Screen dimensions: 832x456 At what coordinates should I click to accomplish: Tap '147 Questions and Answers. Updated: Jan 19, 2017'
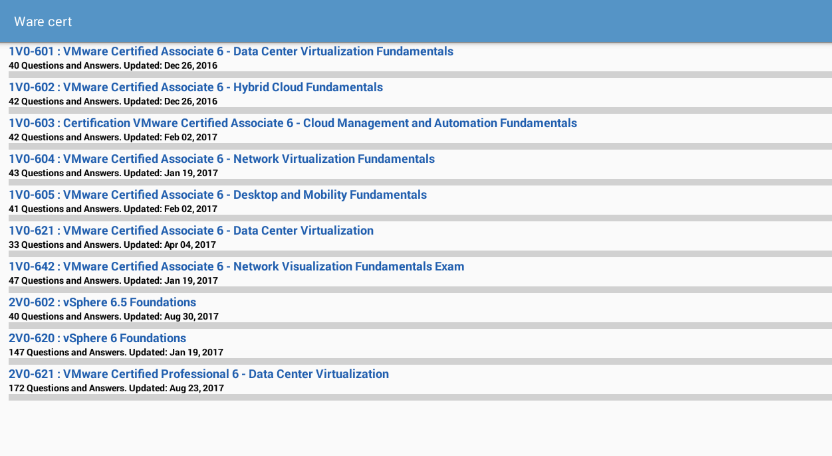116,352
